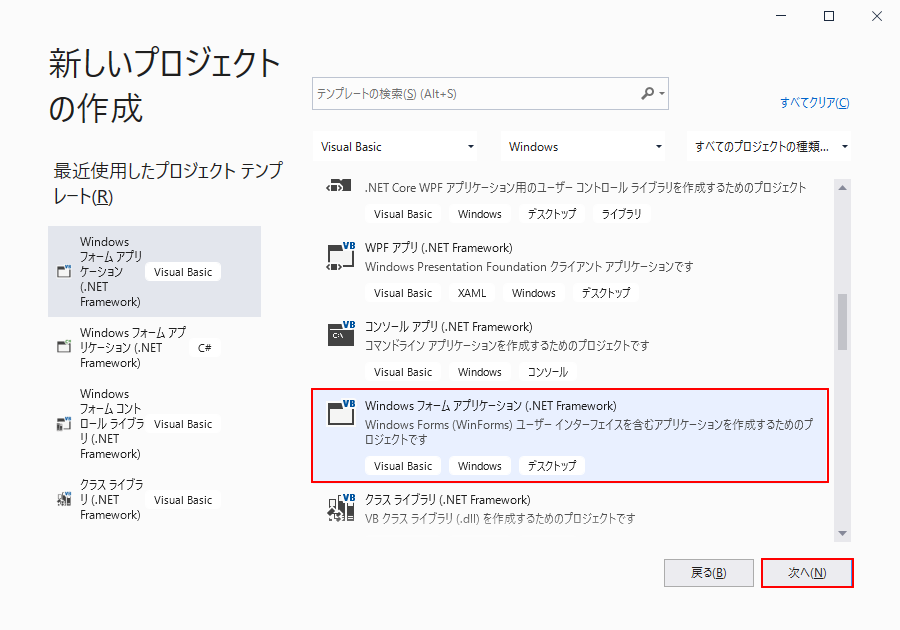900x630 pixels.
Task: Click ライブラリ tag in top row
Action: [621, 214]
